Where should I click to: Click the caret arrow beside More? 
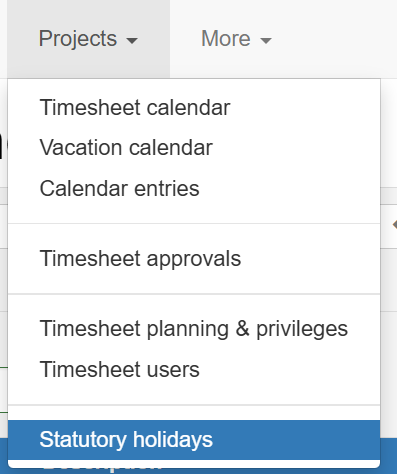pos(266,41)
